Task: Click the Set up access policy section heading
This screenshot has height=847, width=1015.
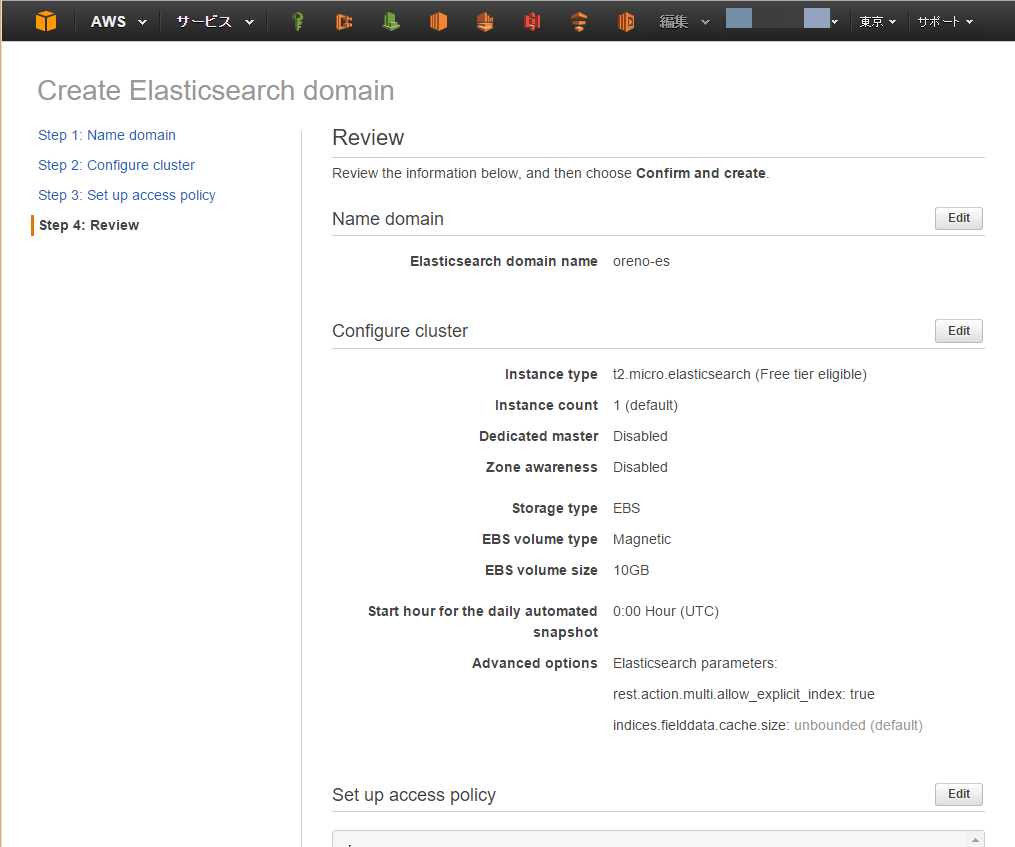Action: 414,795
